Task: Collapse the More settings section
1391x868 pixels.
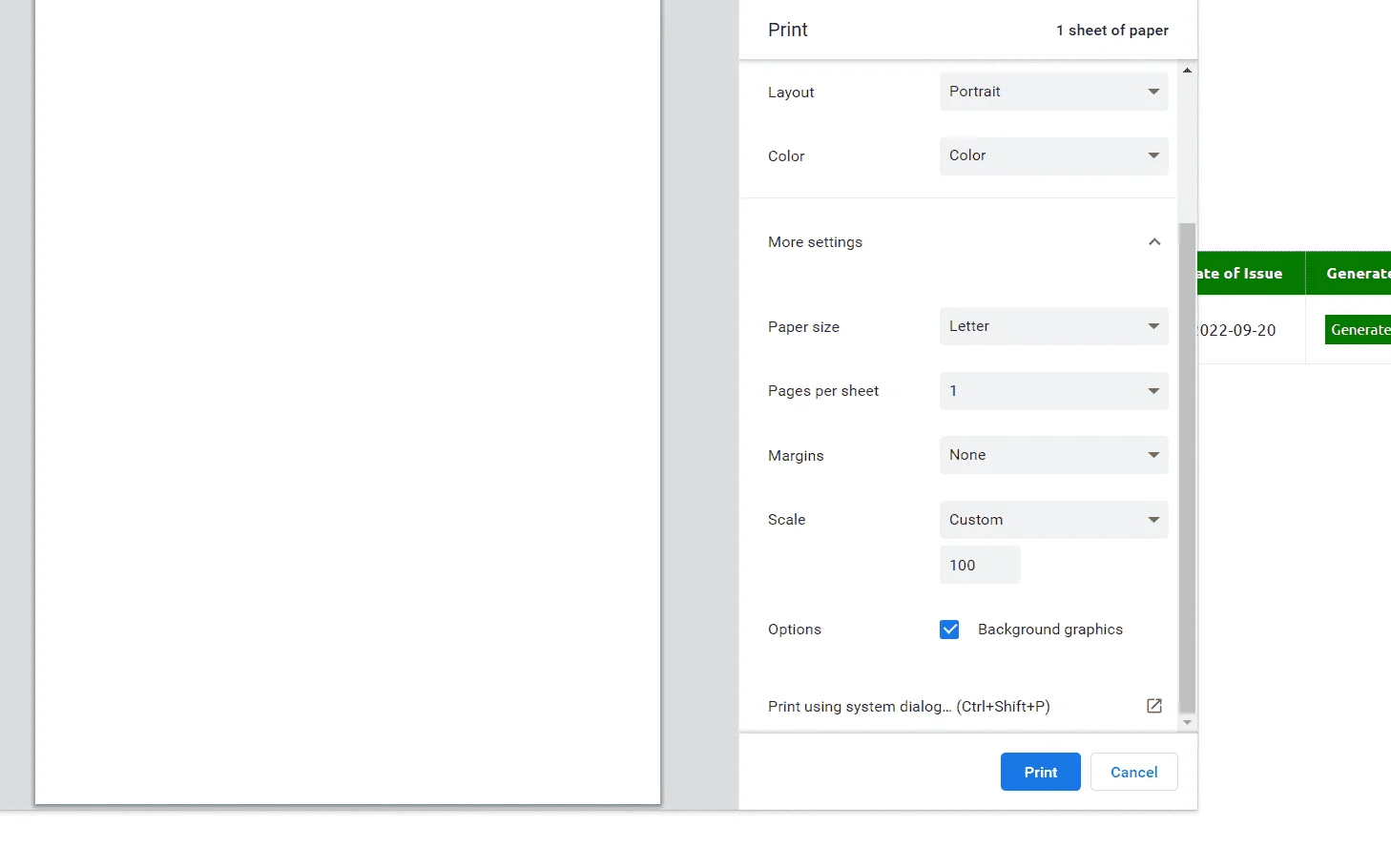Action: point(1154,242)
